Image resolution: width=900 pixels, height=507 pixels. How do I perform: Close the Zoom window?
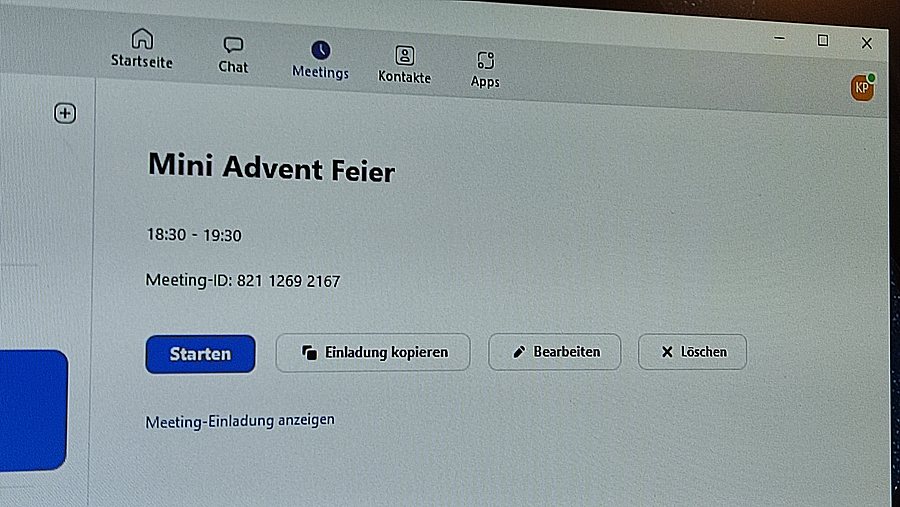click(867, 43)
